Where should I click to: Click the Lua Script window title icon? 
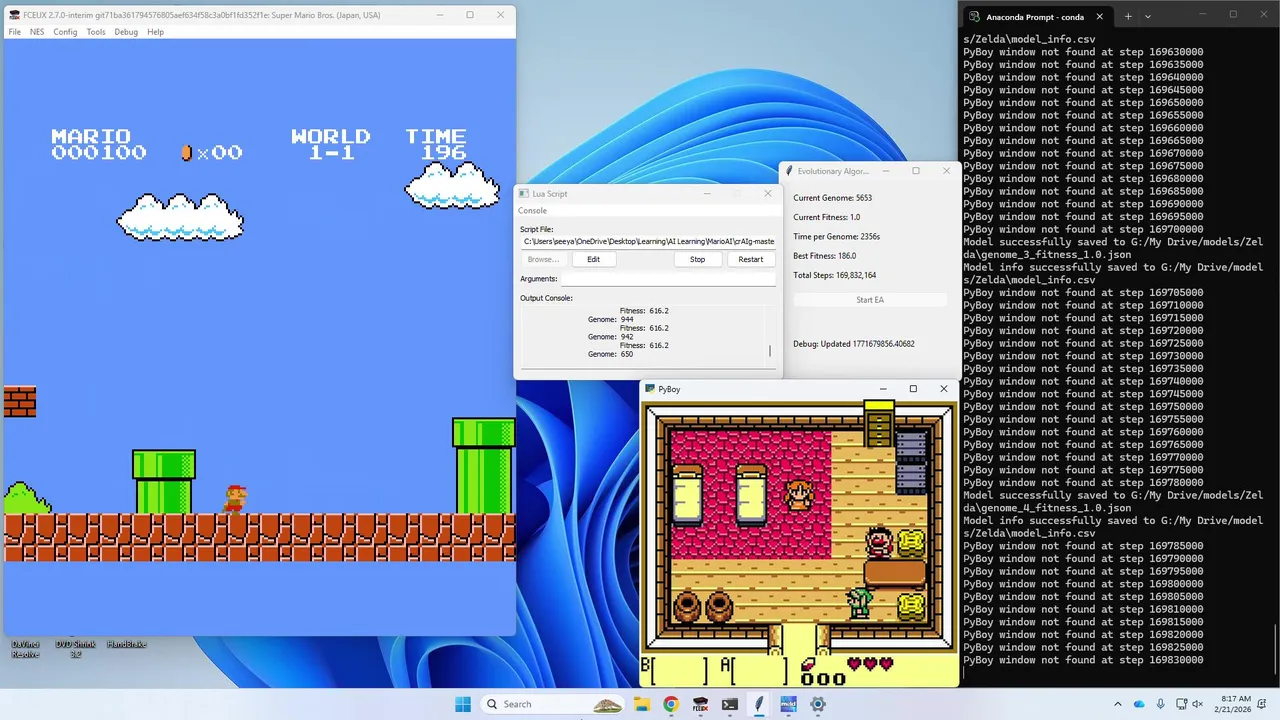coord(523,193)
